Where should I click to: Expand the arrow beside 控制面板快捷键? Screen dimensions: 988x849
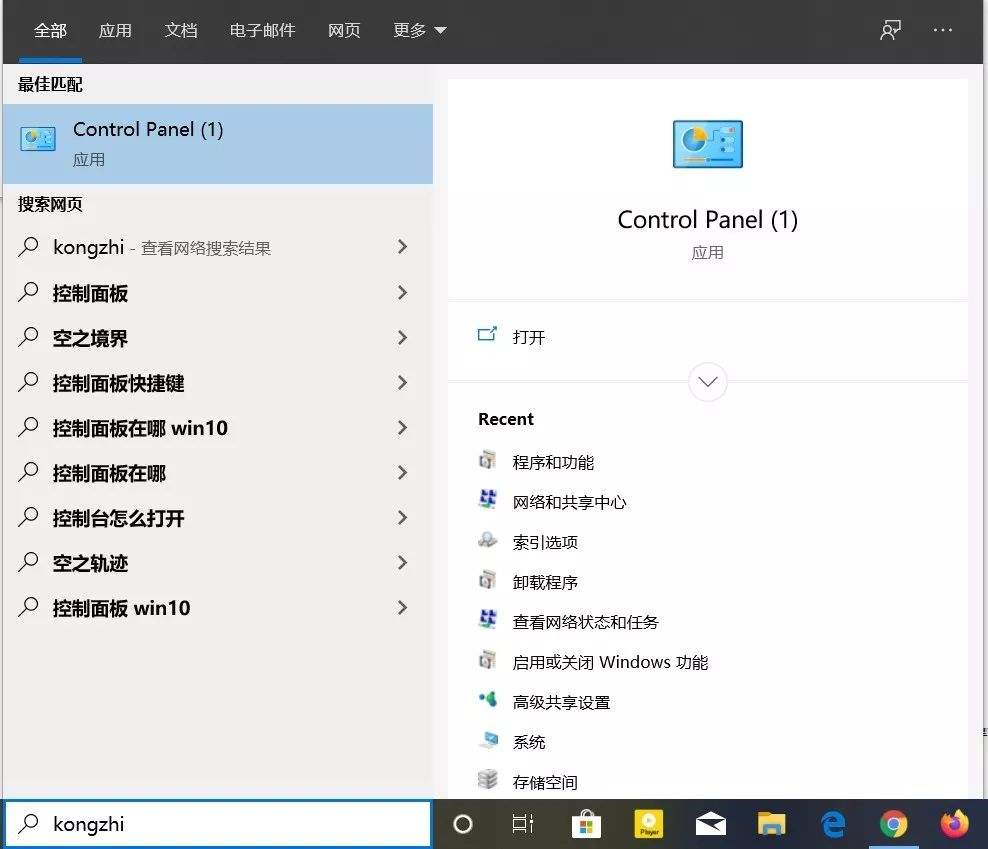click(x=403, y=383)
